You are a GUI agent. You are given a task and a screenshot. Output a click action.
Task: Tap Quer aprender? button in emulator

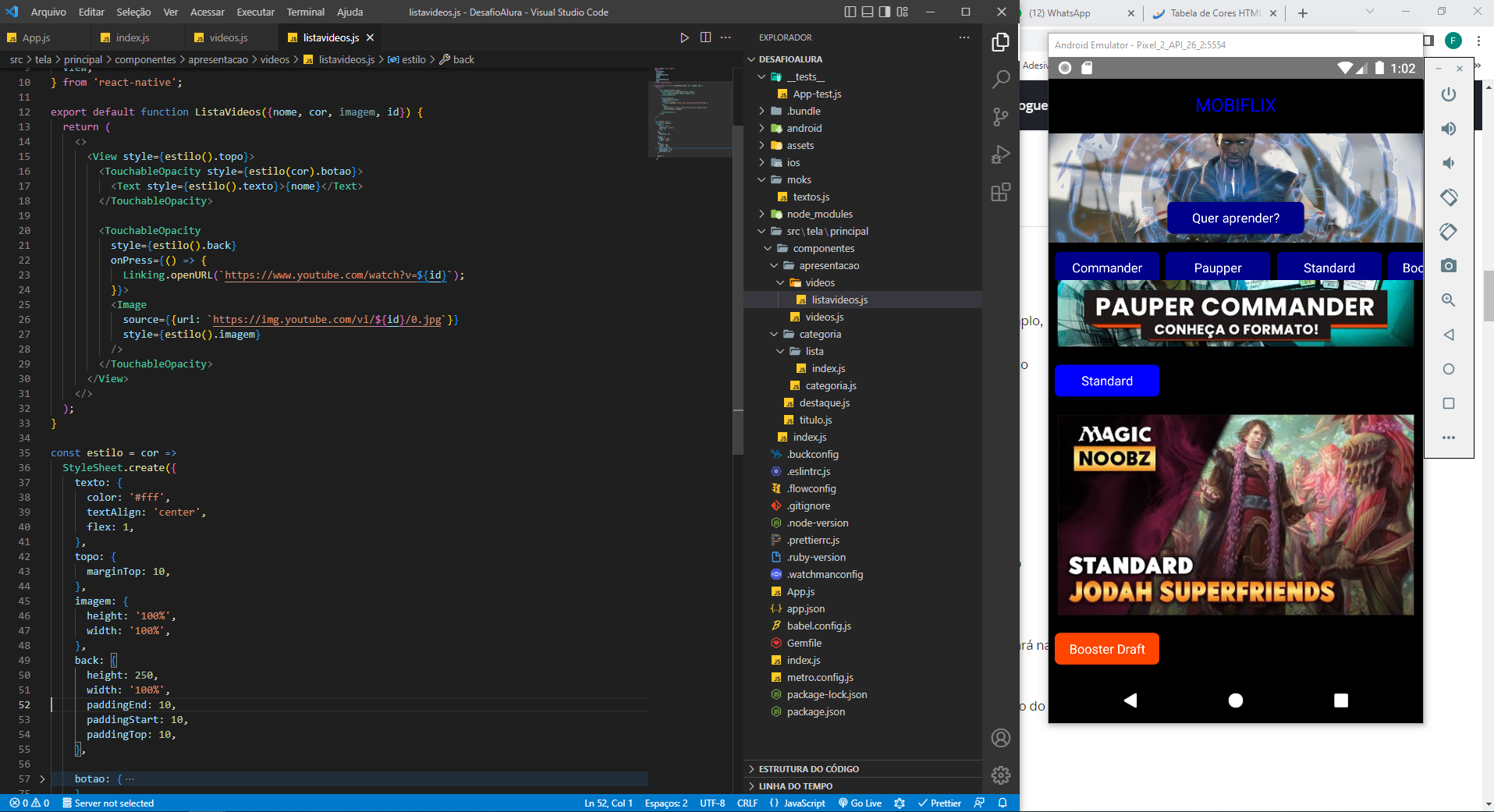click(x=1235, y=218)
